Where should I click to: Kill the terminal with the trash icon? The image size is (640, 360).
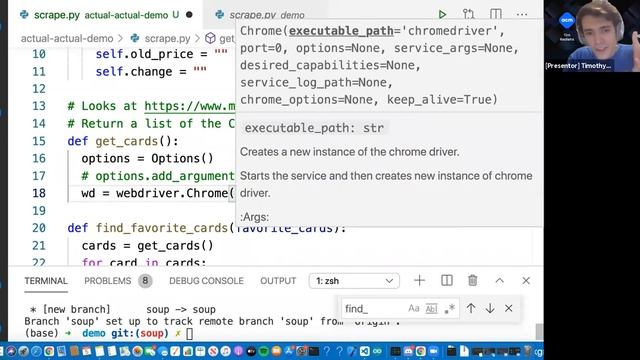[x=473, y=281]
